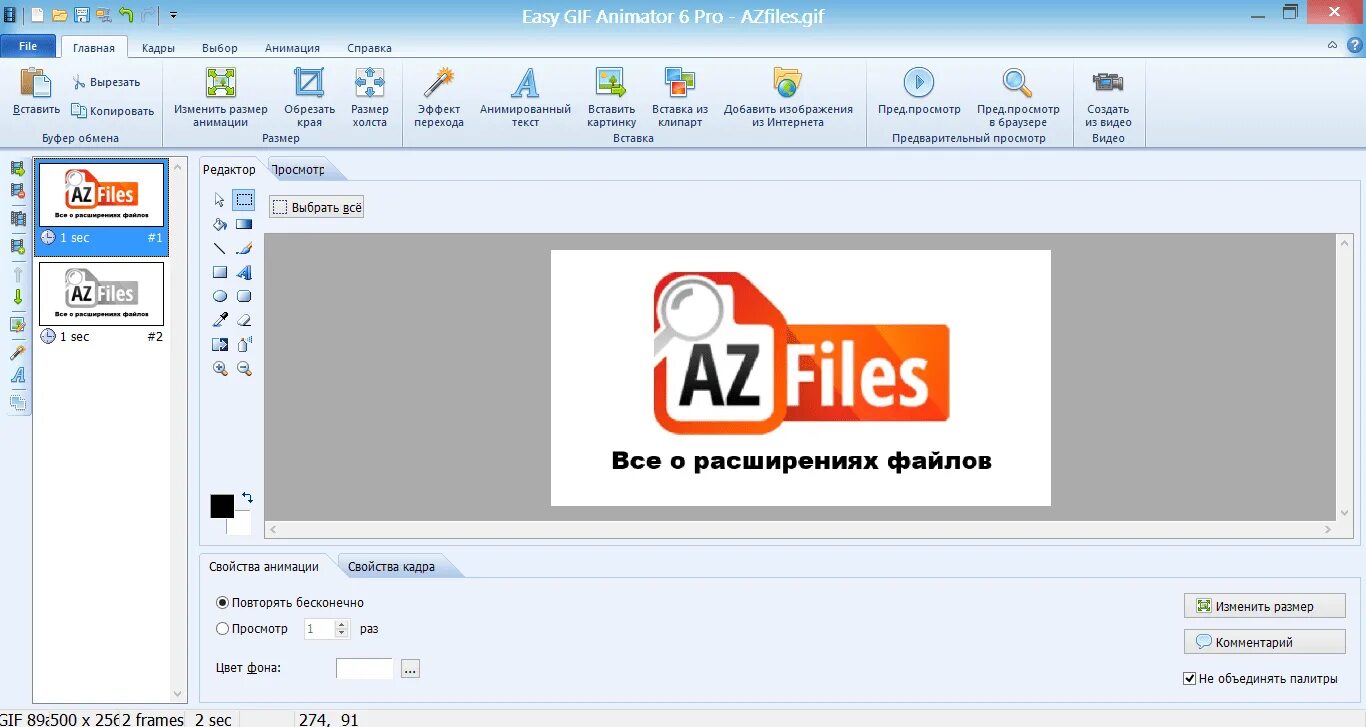
Task: Click the zoom out magnifier tool
Action: pyautogui.click(x=244, y=368)
